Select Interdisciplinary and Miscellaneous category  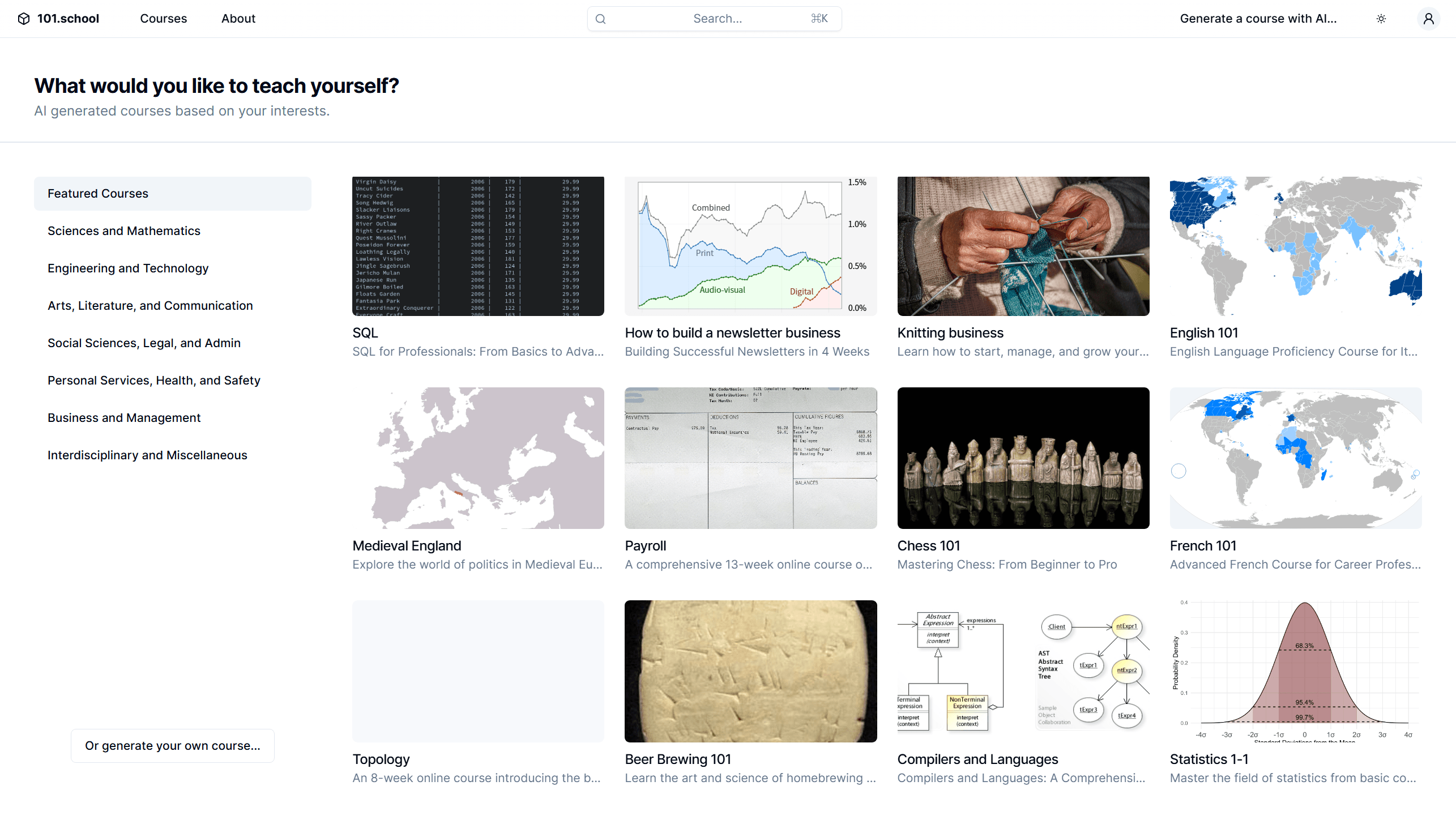pyautogui.click(x=147, y=455)
